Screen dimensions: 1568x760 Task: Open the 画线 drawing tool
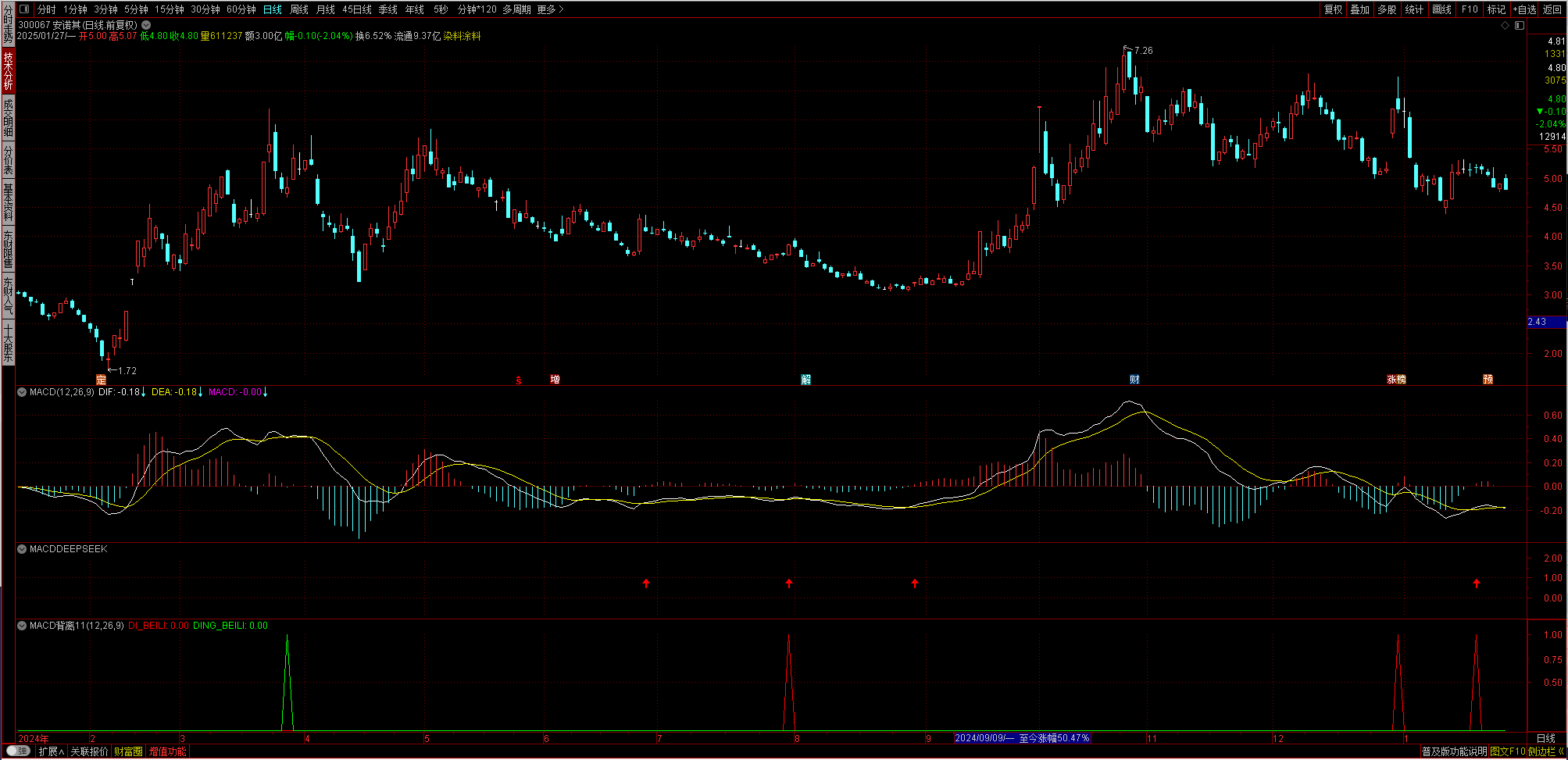(1442, 9)
